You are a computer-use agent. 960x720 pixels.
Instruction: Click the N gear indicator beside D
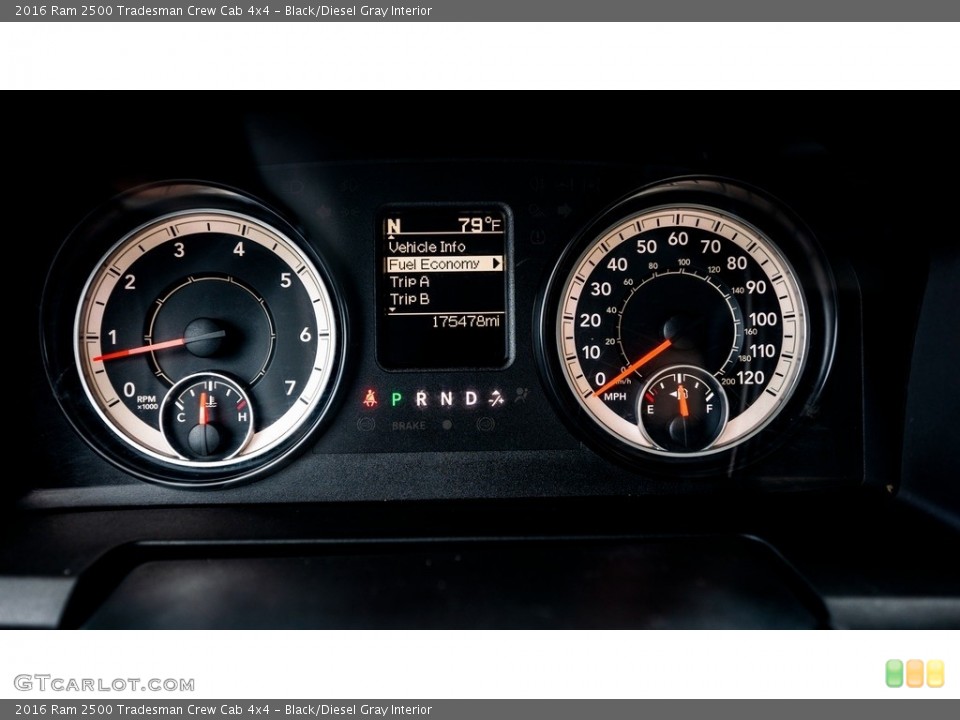click(446, 399)
